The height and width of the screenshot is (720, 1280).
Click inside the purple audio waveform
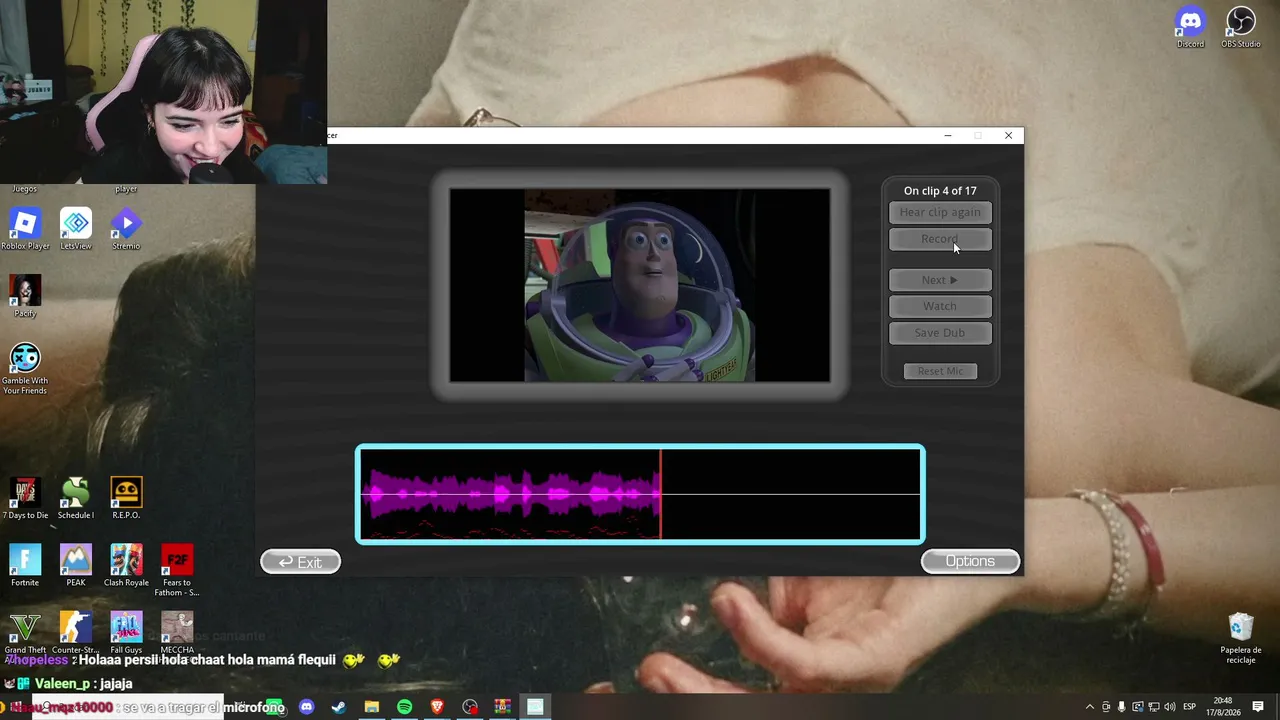pyautogui.click(x=510, y=494)
